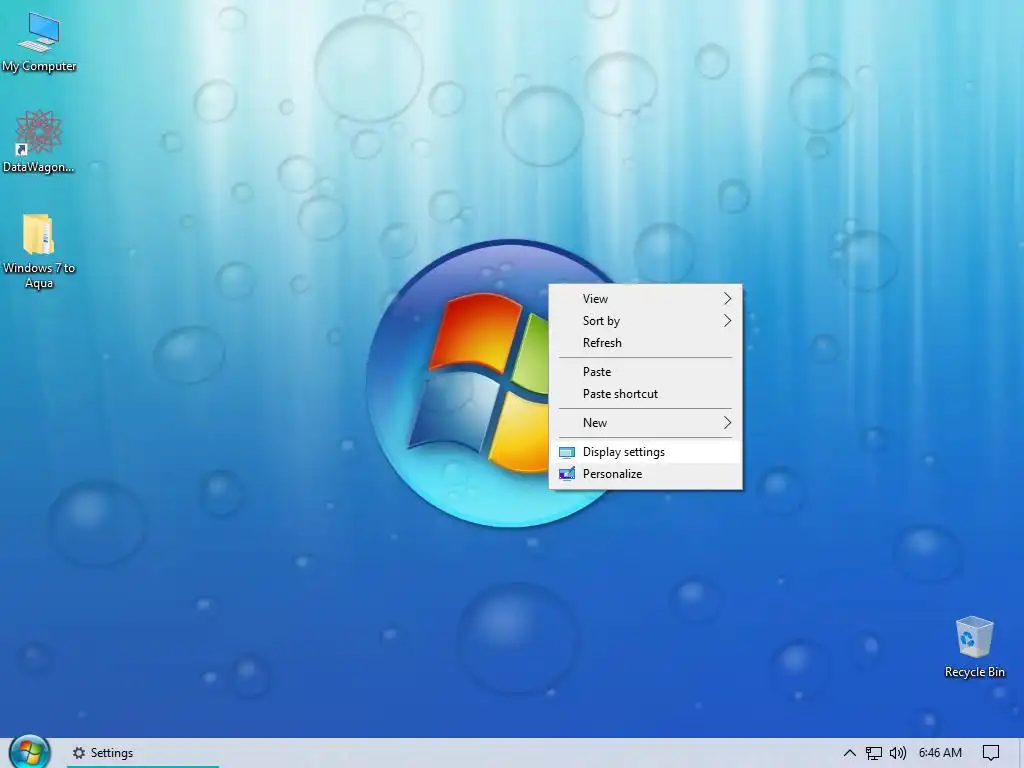Image resolution: width=1024 pixels, height=768 pixels.
Task: Click the View submenu arrow
Action: coord(728,298)
